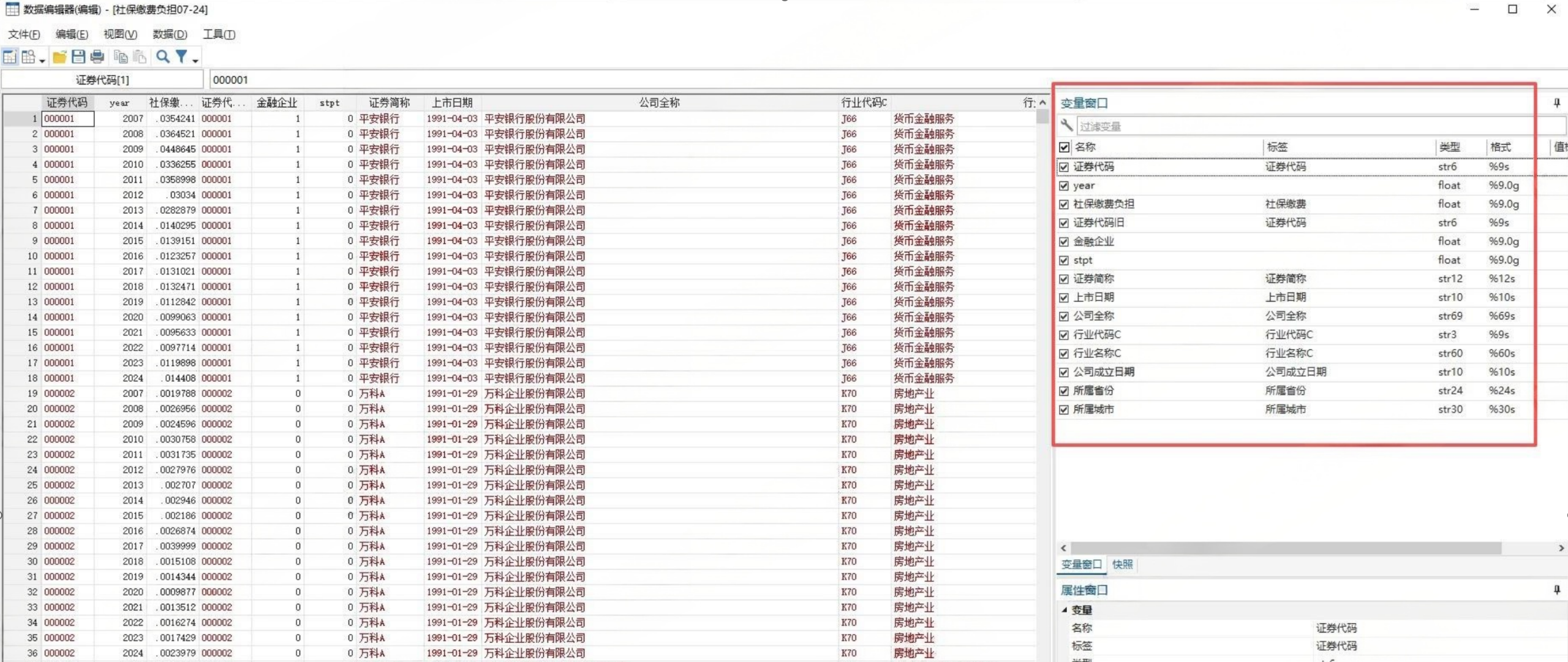This screenshot has width=1568, height=662.
Task: Click the browse mode table icon
Action: [28, 57]
